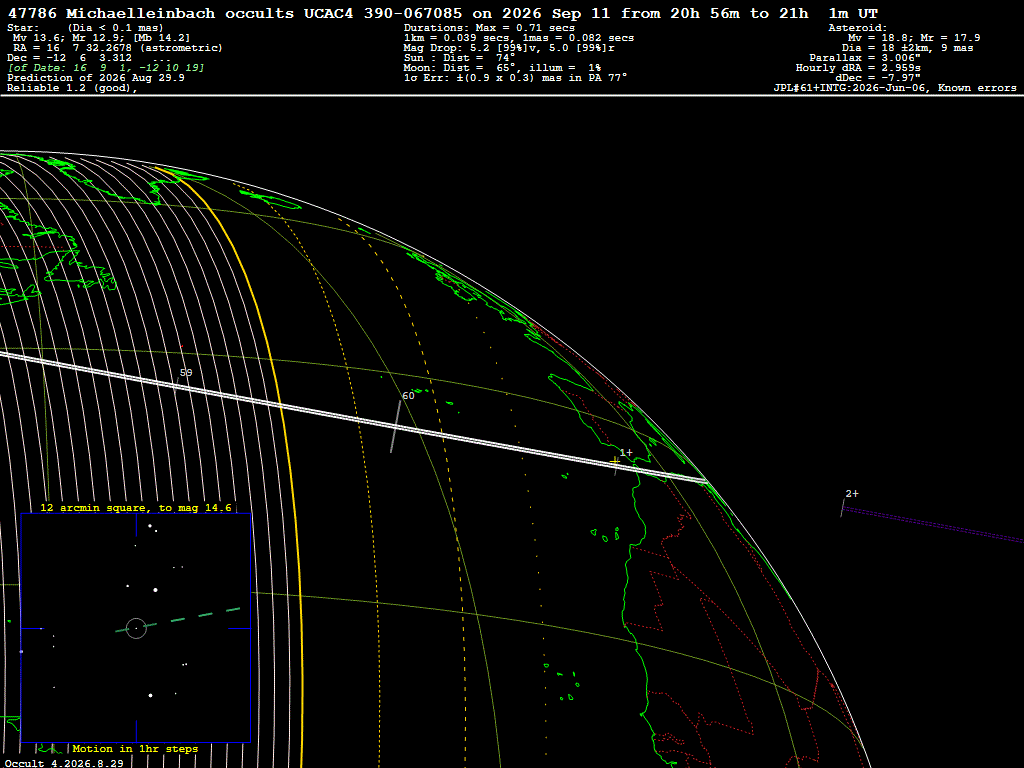Click the 'Prediction of 2026 Aug 29.9' text
This screenshot has width=1024, height=768.
(x=96, y=78)
